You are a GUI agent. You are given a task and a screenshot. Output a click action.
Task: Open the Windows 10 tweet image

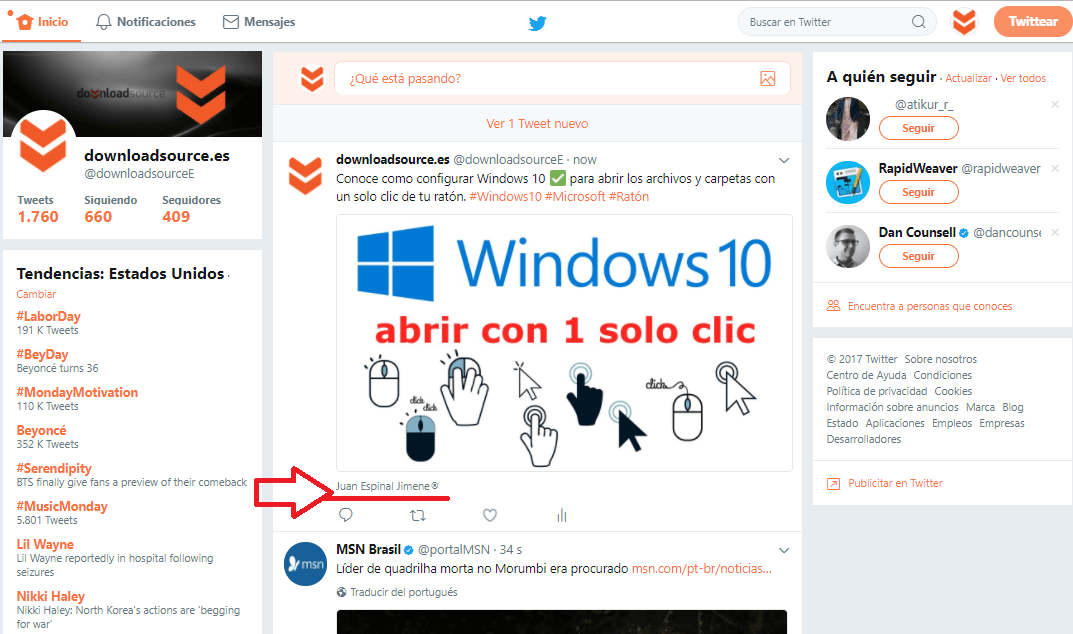[564, 343]
